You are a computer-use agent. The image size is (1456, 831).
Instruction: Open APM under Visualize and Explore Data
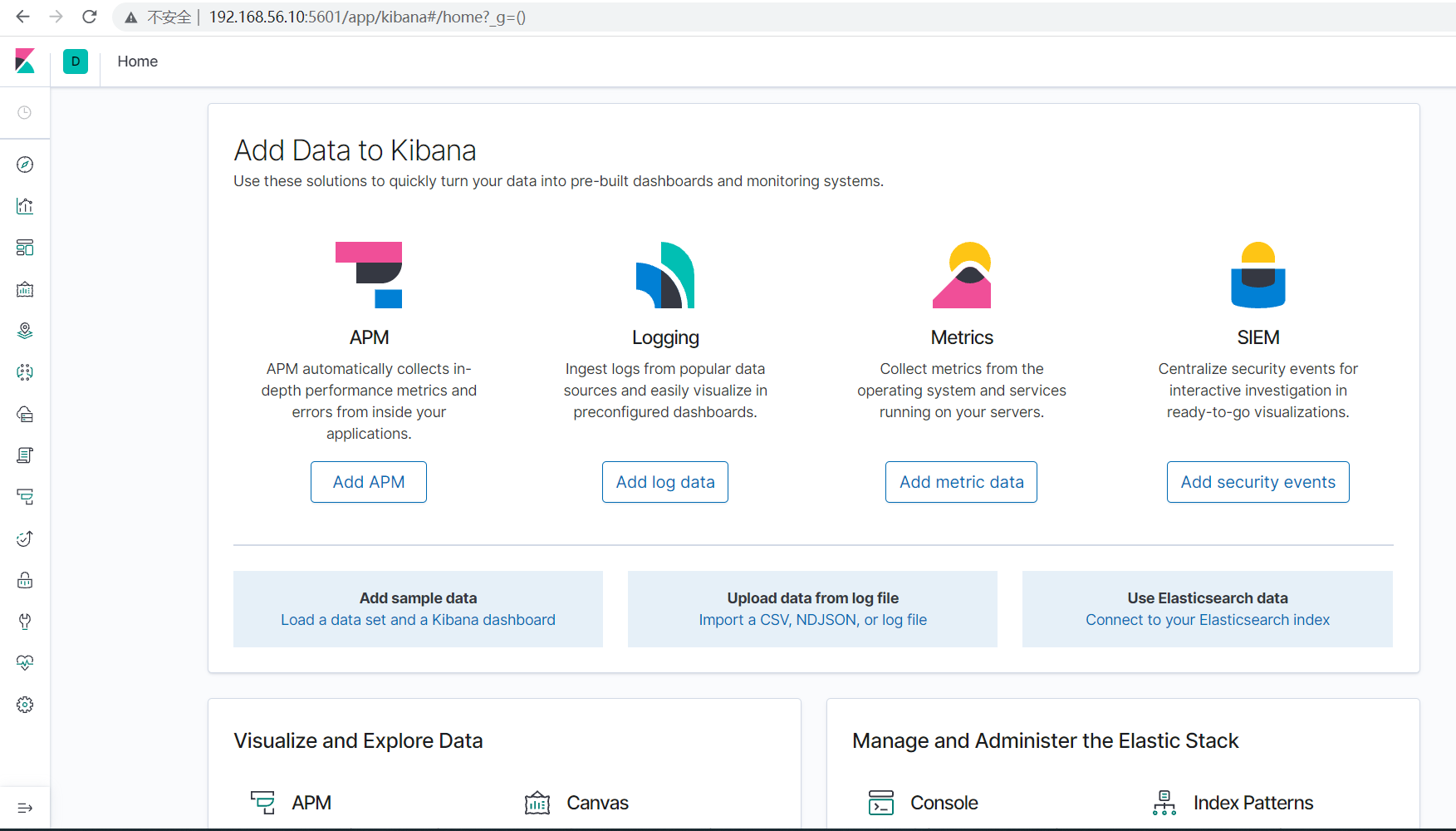[x=311, y=803]
